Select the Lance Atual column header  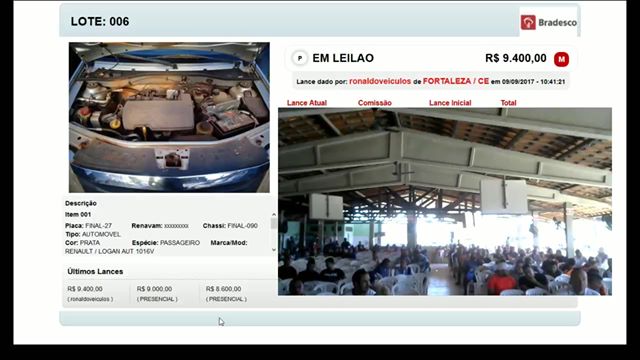pos(307,103)
